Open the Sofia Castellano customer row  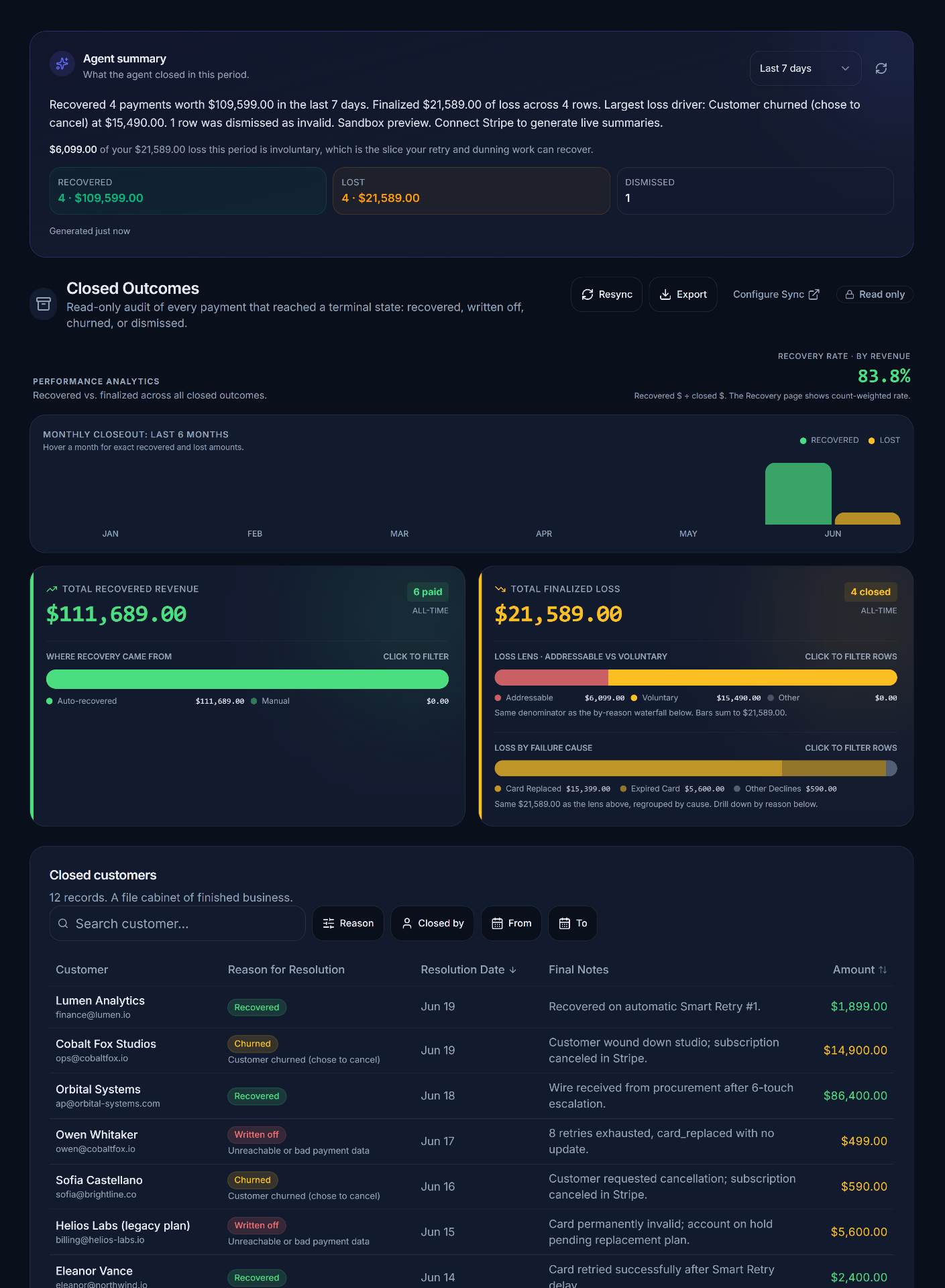click(x=471, y=1187)
